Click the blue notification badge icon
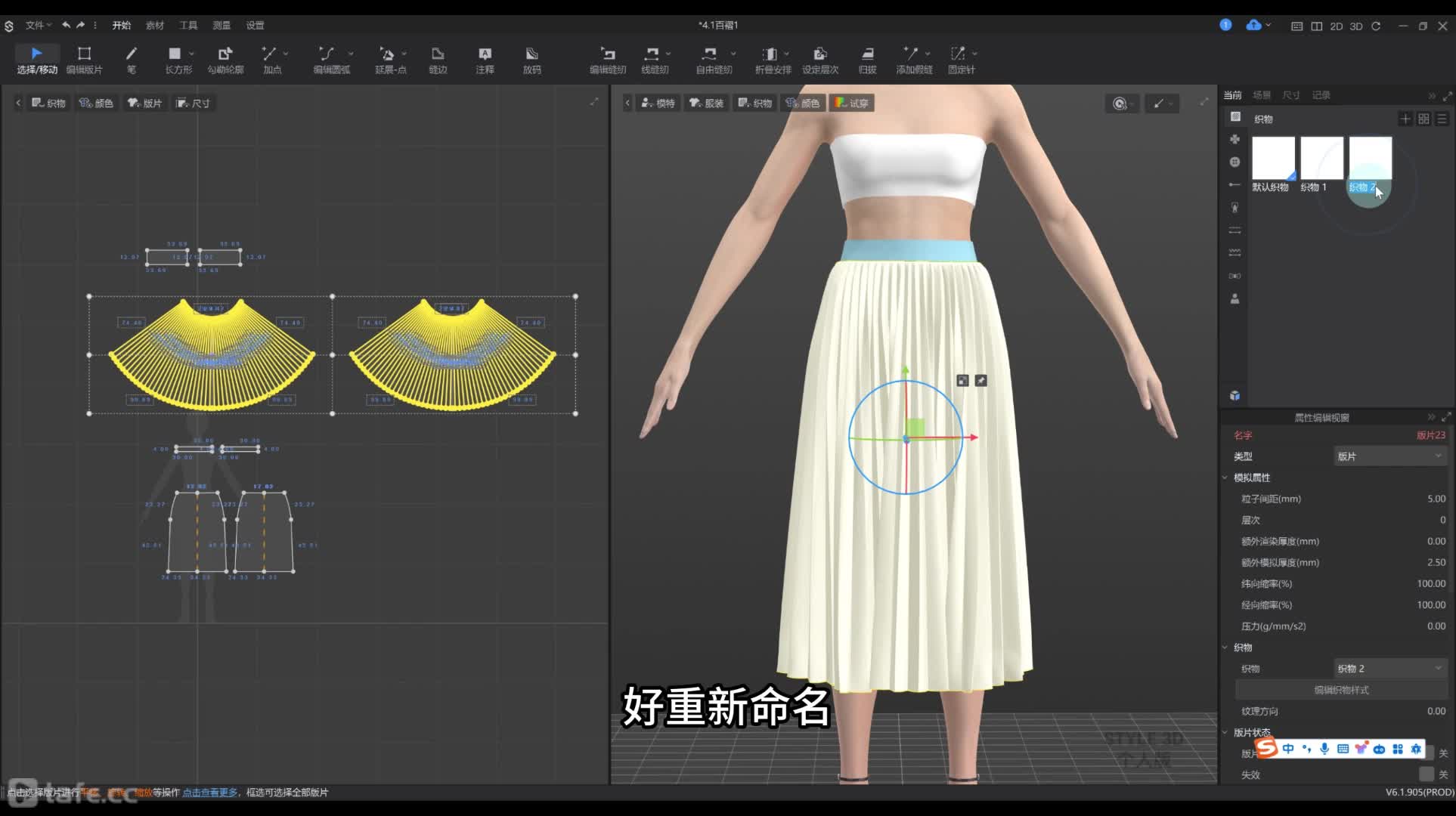1456x816 pixels. [1225, 25]
